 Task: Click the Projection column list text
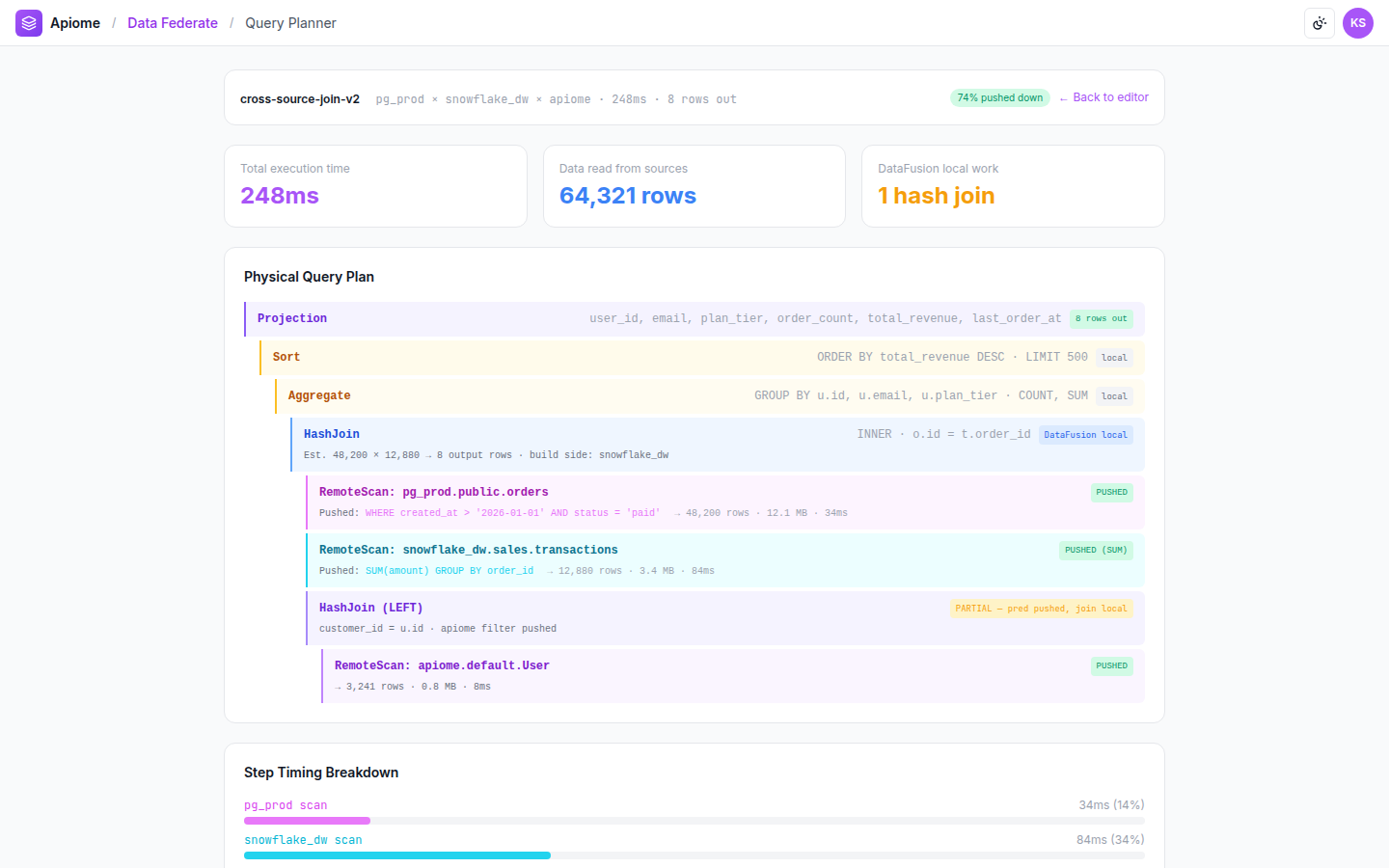pos(826,318)
